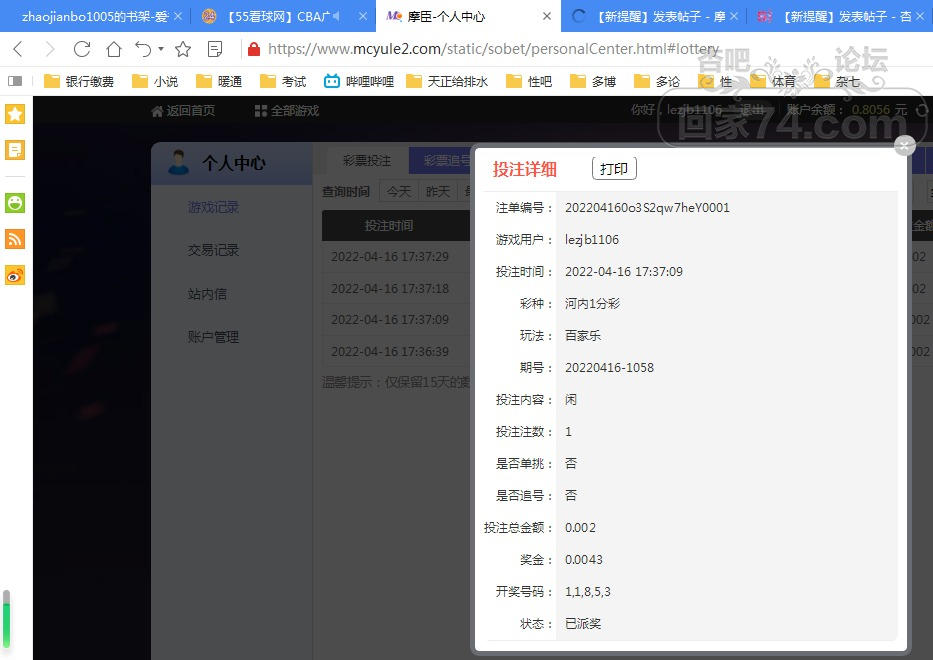Click the red padlock security icon
Viewport: 933px width, 660px height.
254,49
